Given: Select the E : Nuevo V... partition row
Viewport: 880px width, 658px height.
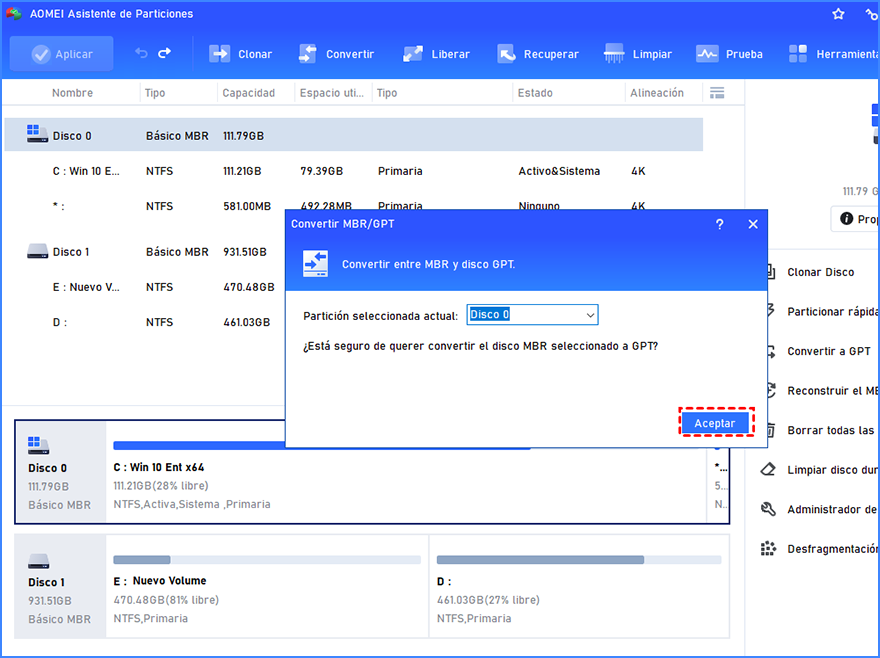Looking at the screenshot, I should pos(145,287).
